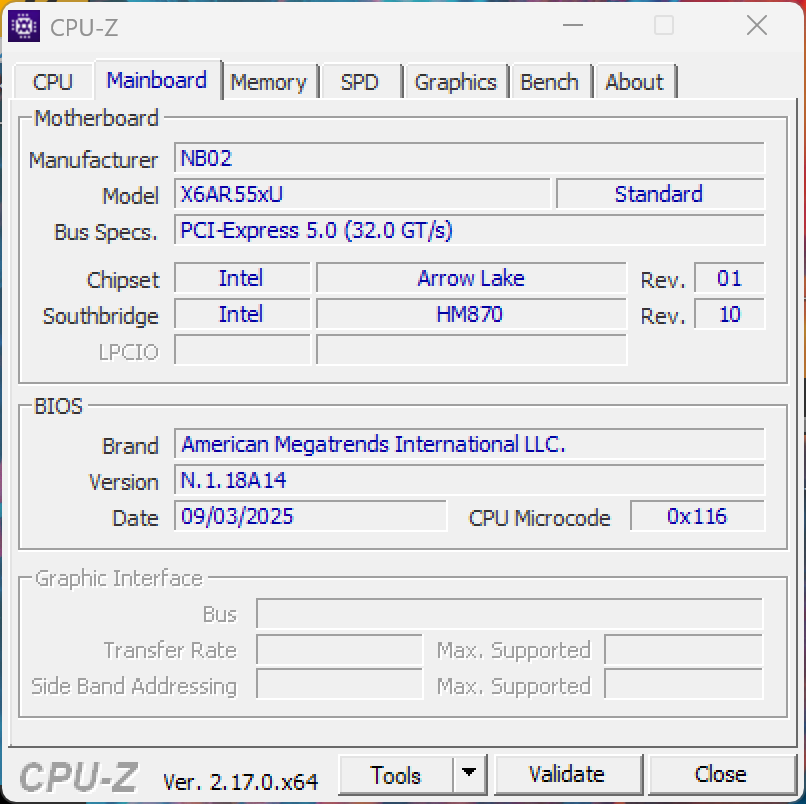Viewport: 806px width, 804px height.
Task: Switch to the Bench tab
Action: point(549,82)
